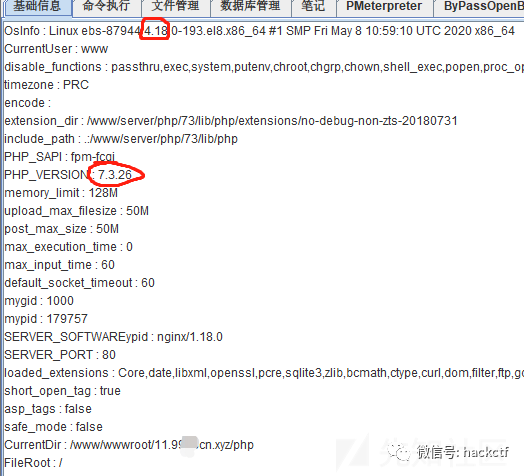
Task: Select the PMeterpreter tab
Action: [x=384, y=7]
